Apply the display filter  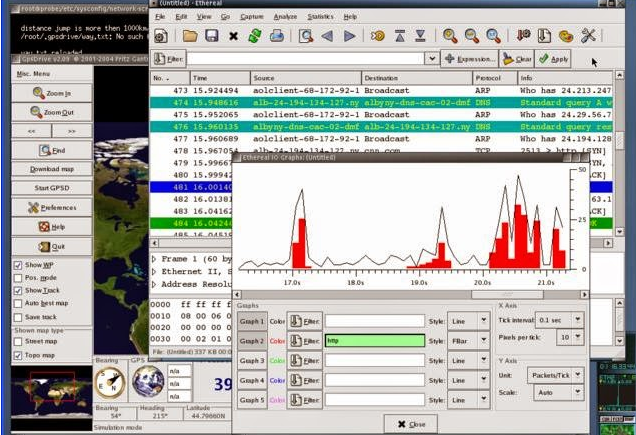[x=553, y=59]
